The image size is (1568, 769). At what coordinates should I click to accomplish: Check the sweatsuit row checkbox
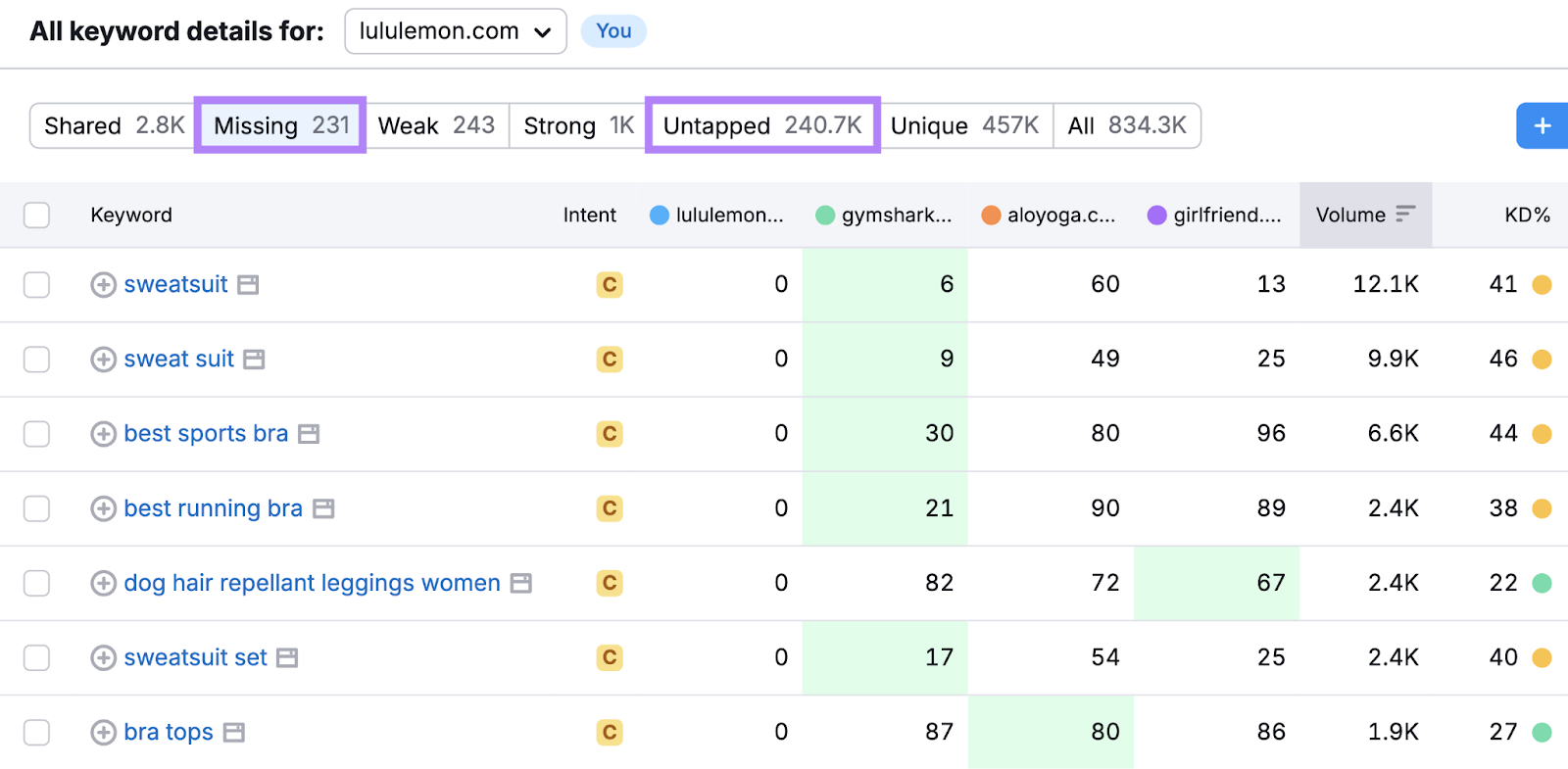(36, 285)
